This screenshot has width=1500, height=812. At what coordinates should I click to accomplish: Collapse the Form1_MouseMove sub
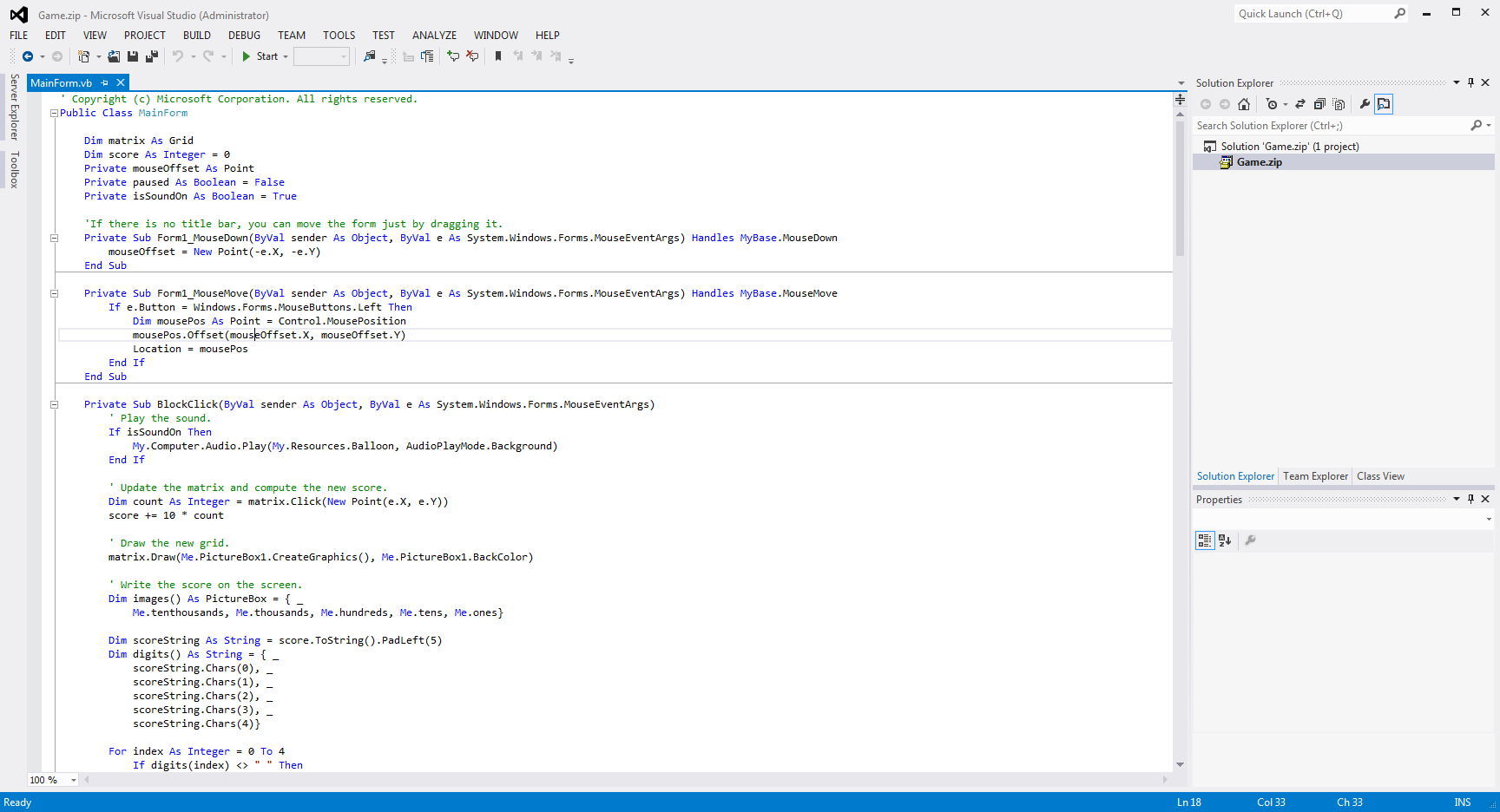(54, 293)
